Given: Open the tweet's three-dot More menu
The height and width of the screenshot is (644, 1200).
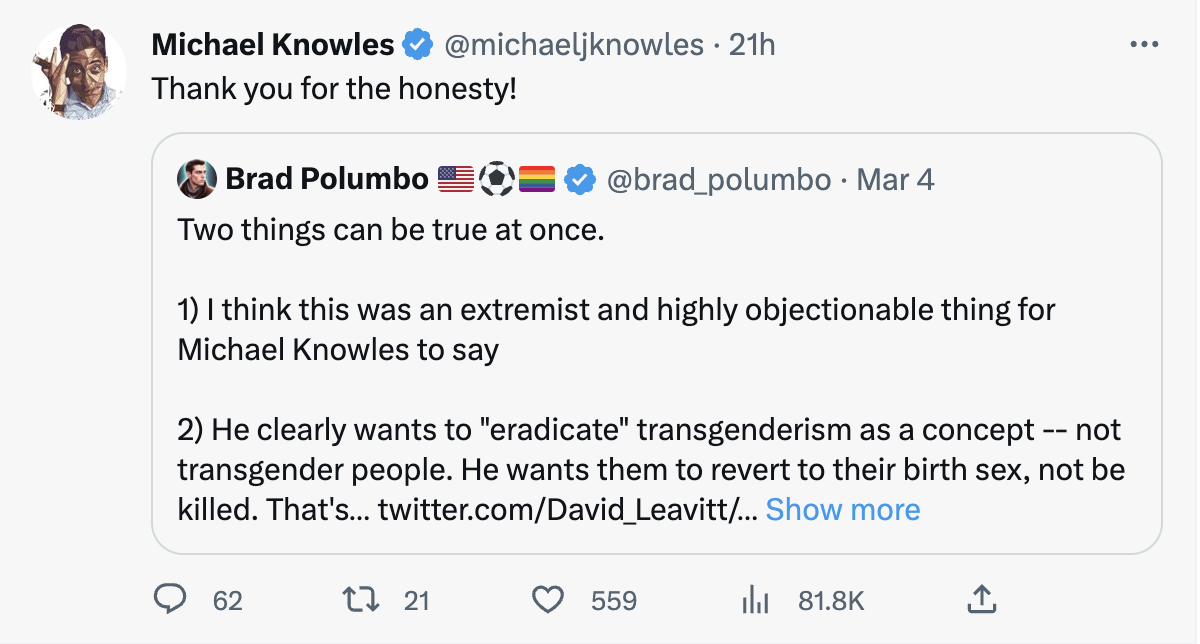Looking at the screenshot, I should tap(1142, 45).
